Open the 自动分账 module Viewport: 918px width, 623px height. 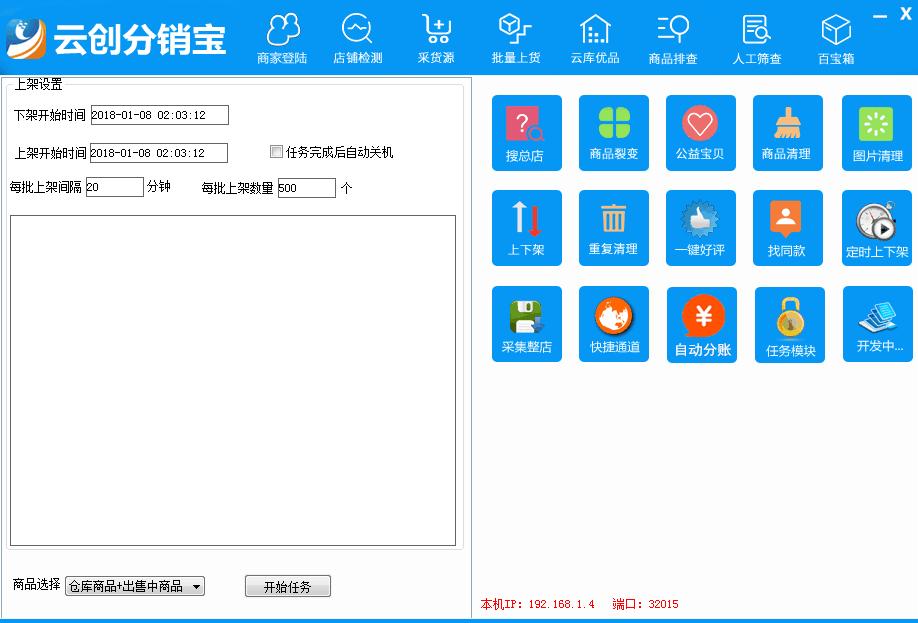(x=700, y=323)
